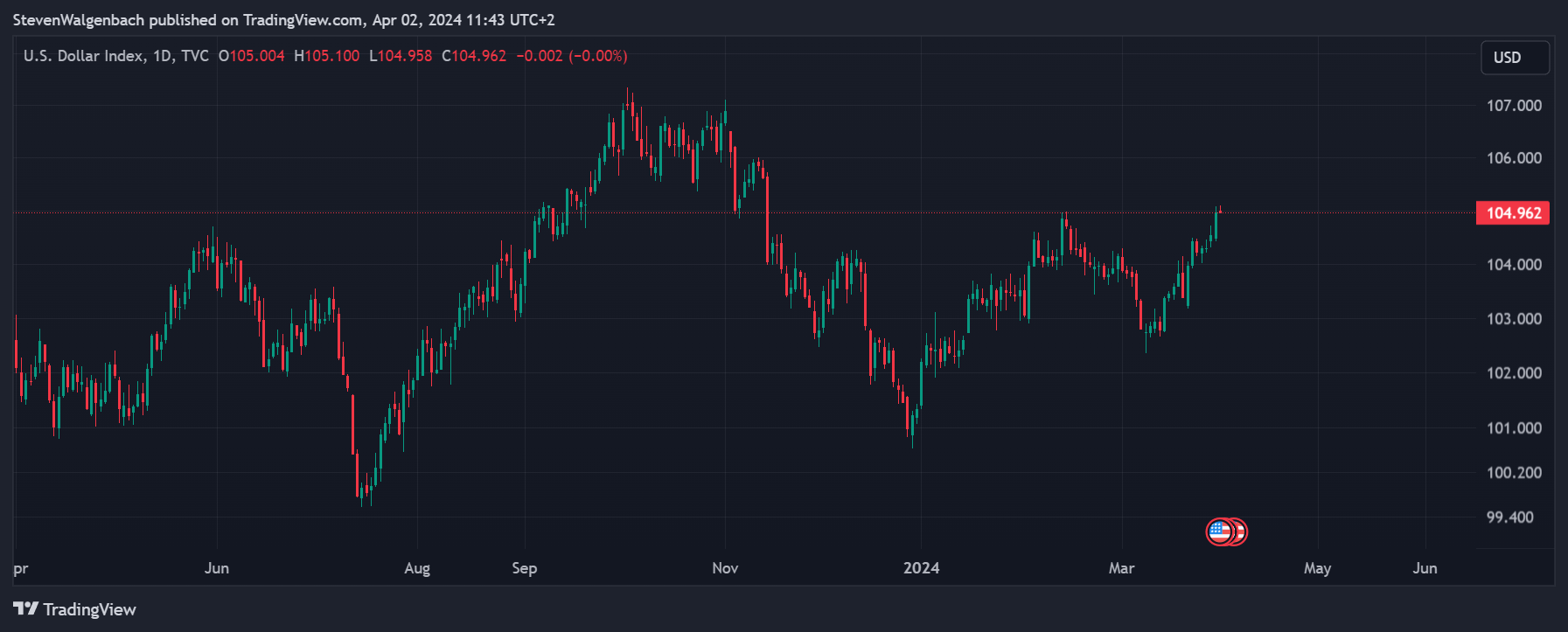Screen dimensions: 1568x632
Task: Click the 101.000 price axis label
Action: pyautogui.click(x=1515, y=428)
